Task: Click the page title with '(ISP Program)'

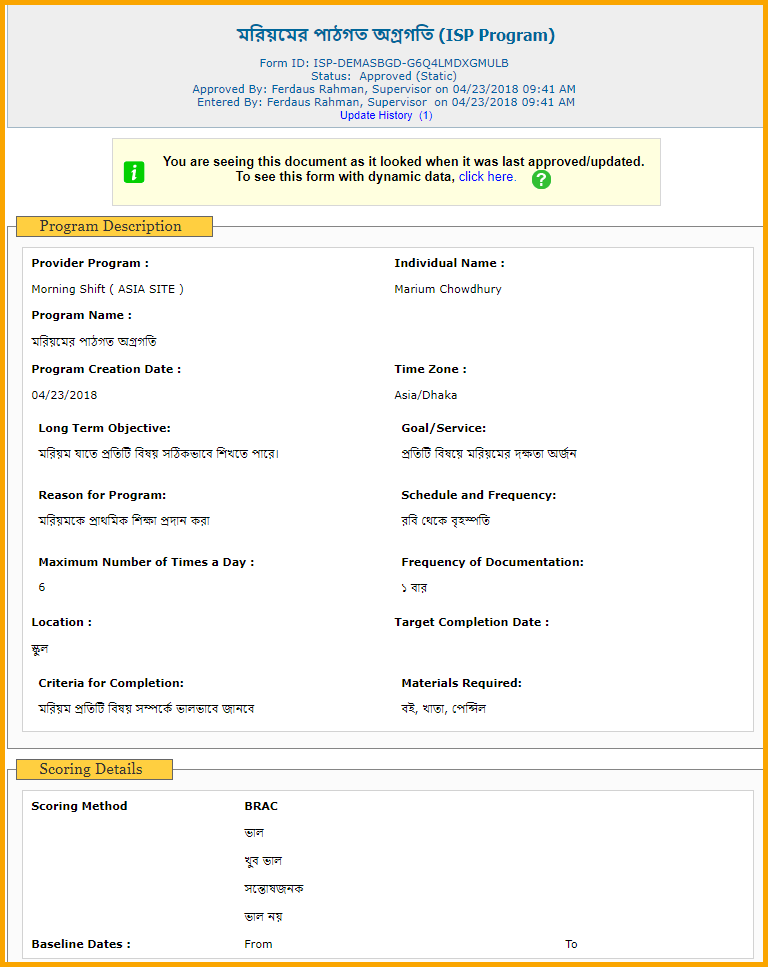Action: (396, 35)
